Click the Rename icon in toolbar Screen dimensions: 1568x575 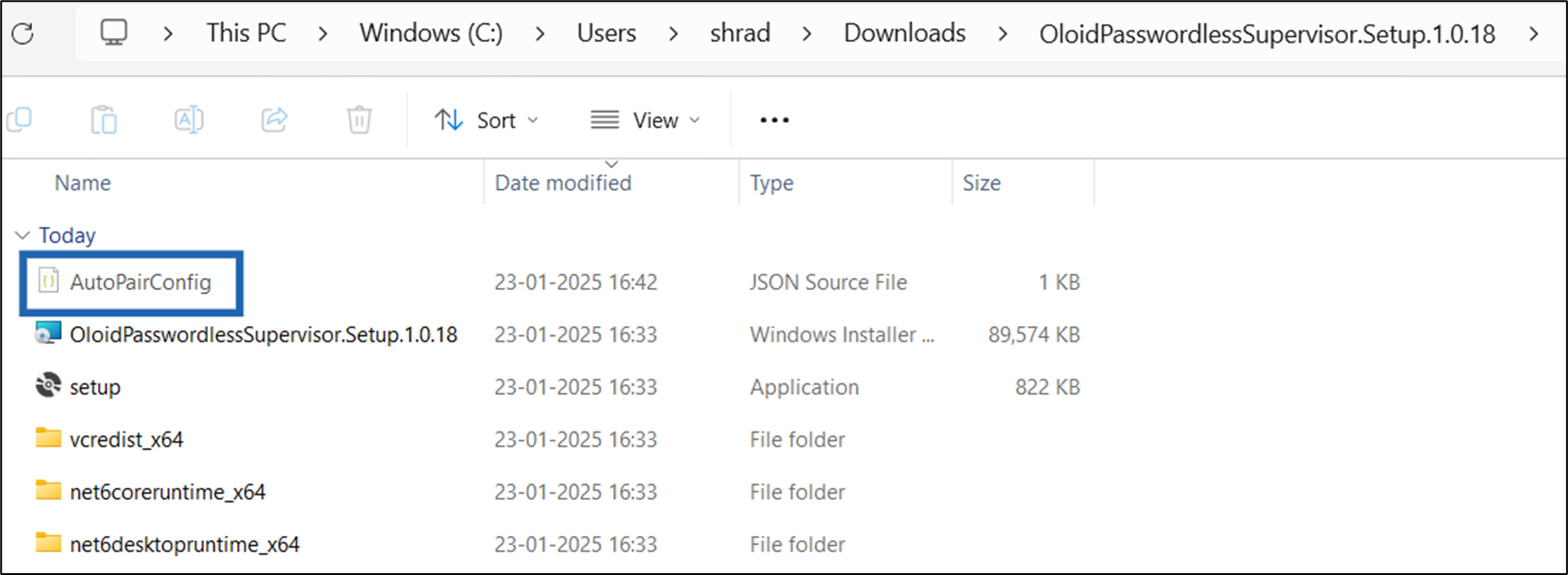coord(189,120)
